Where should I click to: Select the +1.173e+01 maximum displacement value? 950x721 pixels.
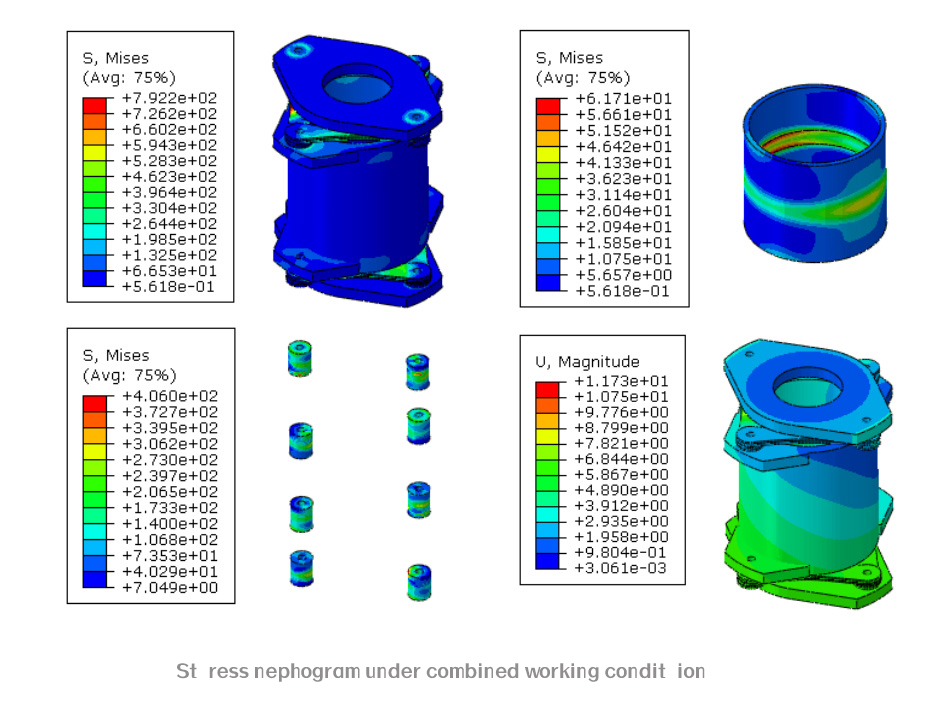[620, 381]
